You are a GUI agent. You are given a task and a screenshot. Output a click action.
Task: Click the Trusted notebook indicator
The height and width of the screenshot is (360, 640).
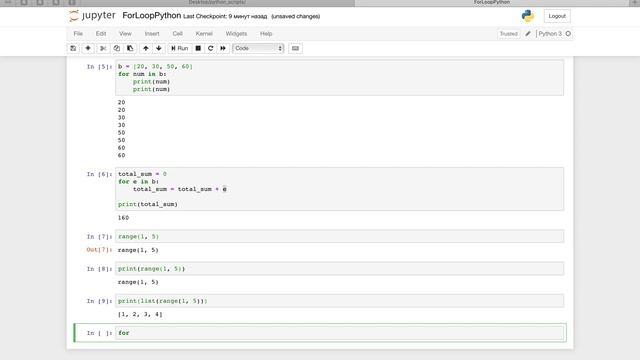(509, 34)
